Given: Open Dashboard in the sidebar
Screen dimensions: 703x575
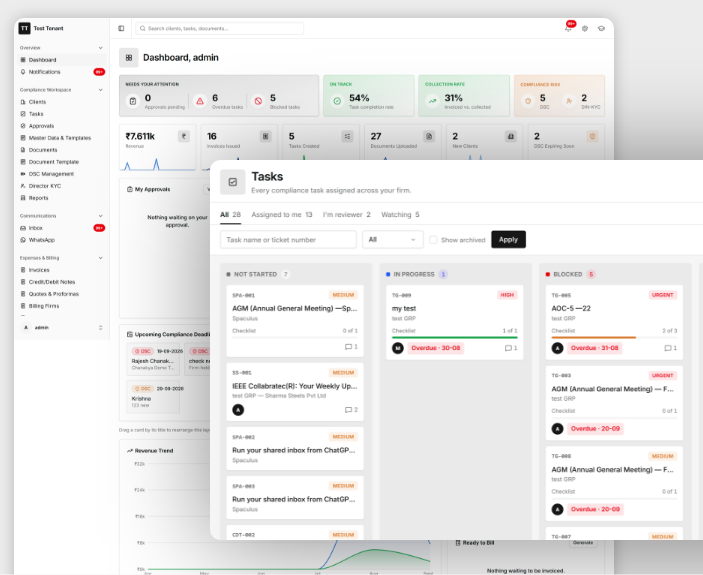Looking at the screenshot, I should 62,60.
